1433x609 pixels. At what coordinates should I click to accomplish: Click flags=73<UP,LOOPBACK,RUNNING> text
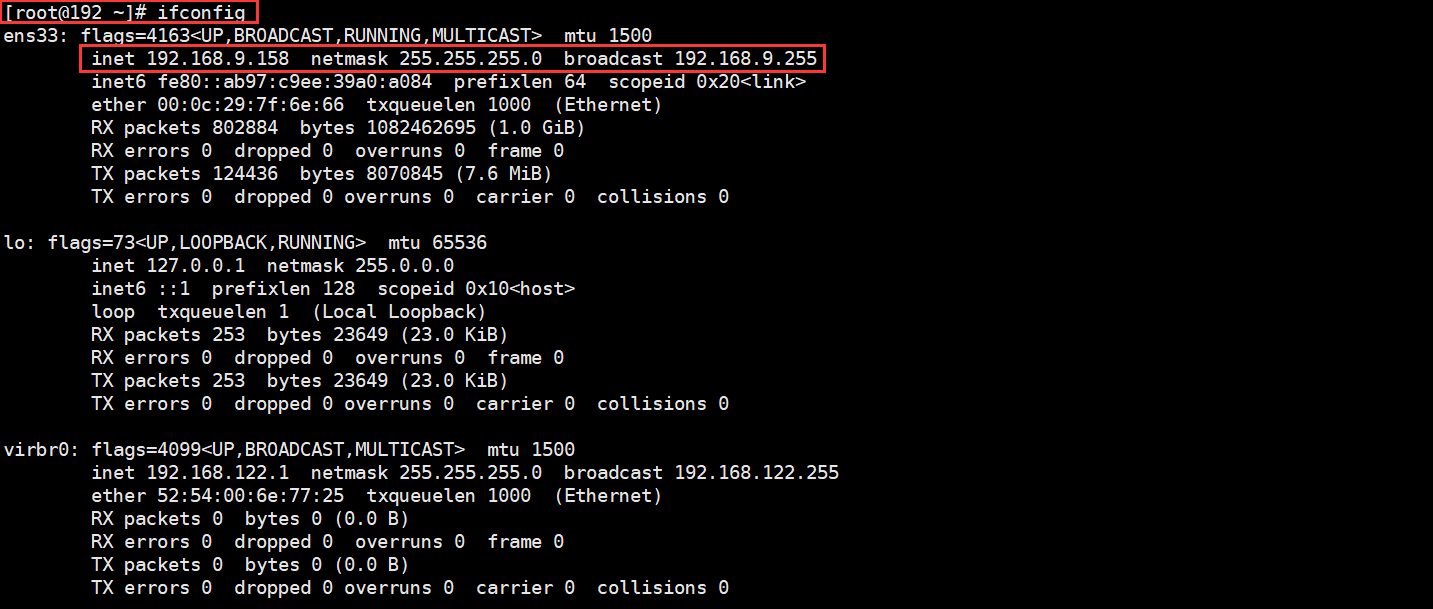point(207,243)
